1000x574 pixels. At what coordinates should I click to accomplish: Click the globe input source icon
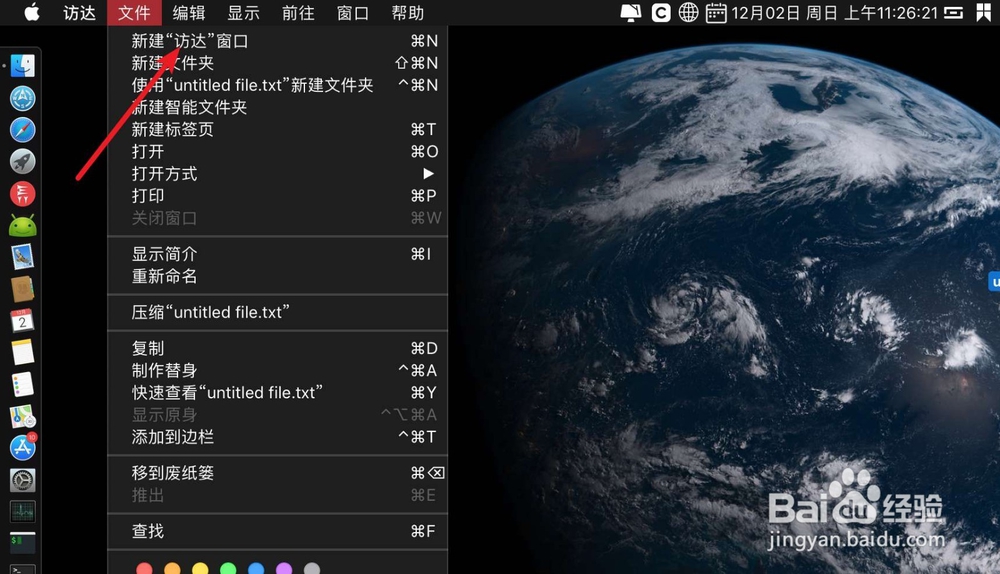click(x=688, y=13)
